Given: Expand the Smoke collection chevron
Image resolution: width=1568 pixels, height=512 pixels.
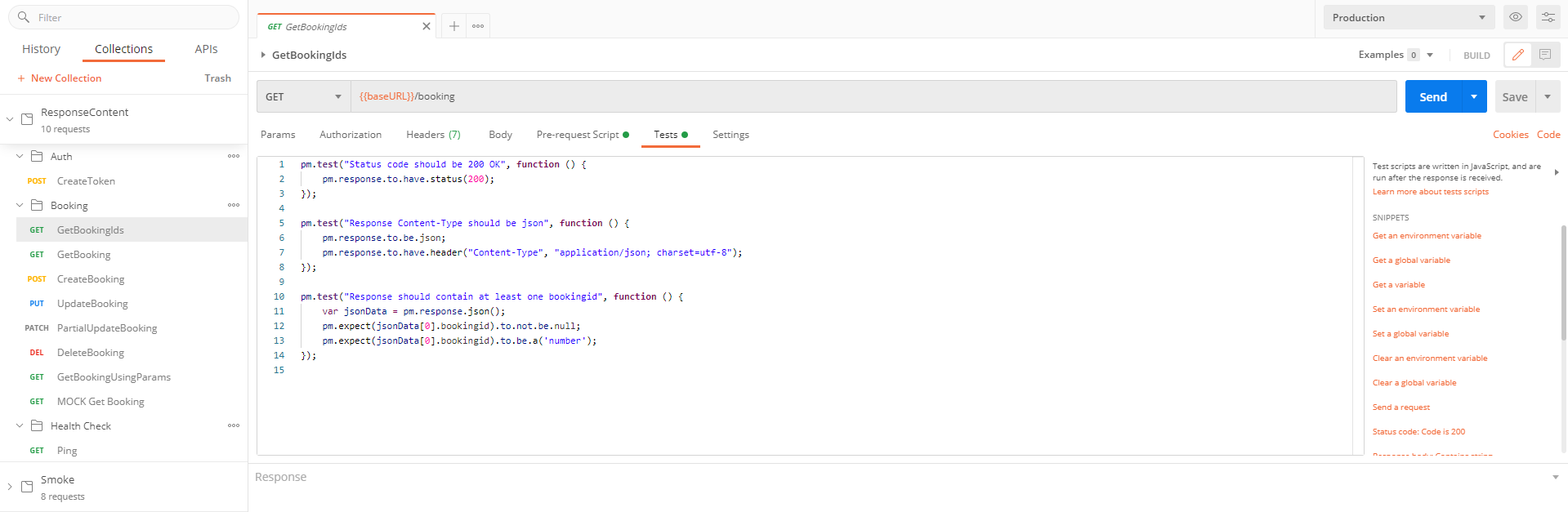Looking at the screenshot, I should pyautogui.click(x=10, y=487).
